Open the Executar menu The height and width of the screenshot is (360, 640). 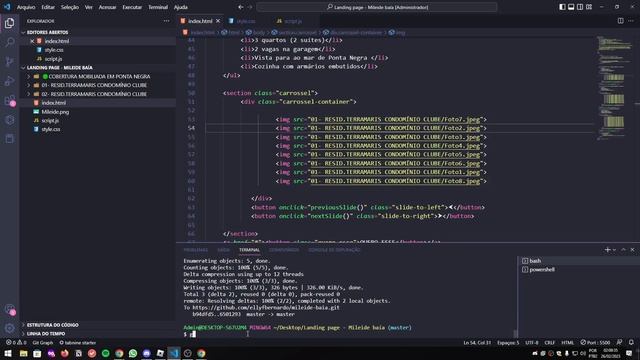point(132,7)
